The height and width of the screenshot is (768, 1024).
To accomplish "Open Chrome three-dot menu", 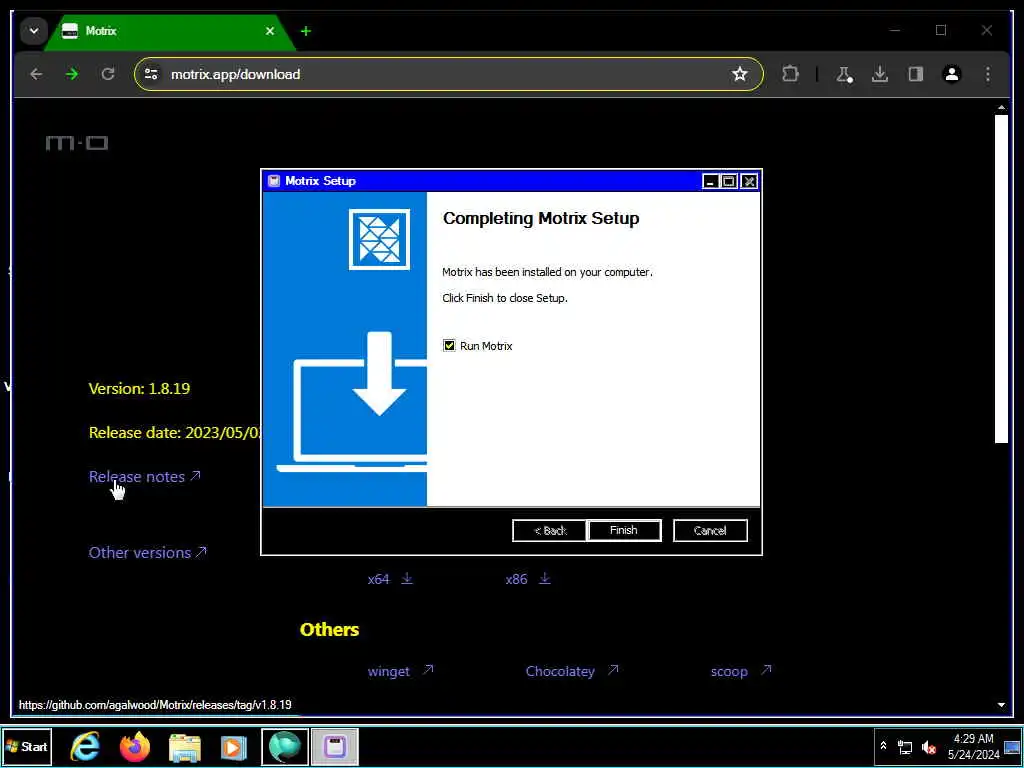I will coord(987,74).
